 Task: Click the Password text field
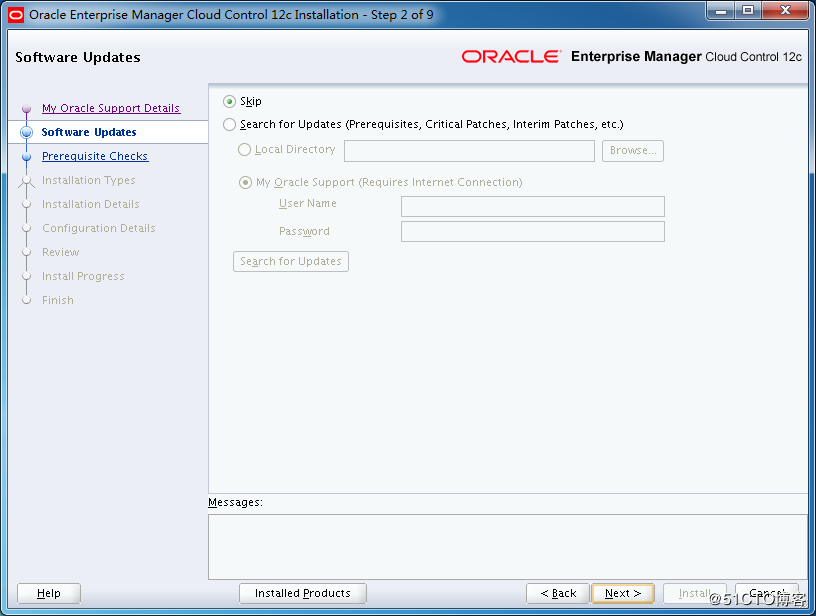pos(532,231)
